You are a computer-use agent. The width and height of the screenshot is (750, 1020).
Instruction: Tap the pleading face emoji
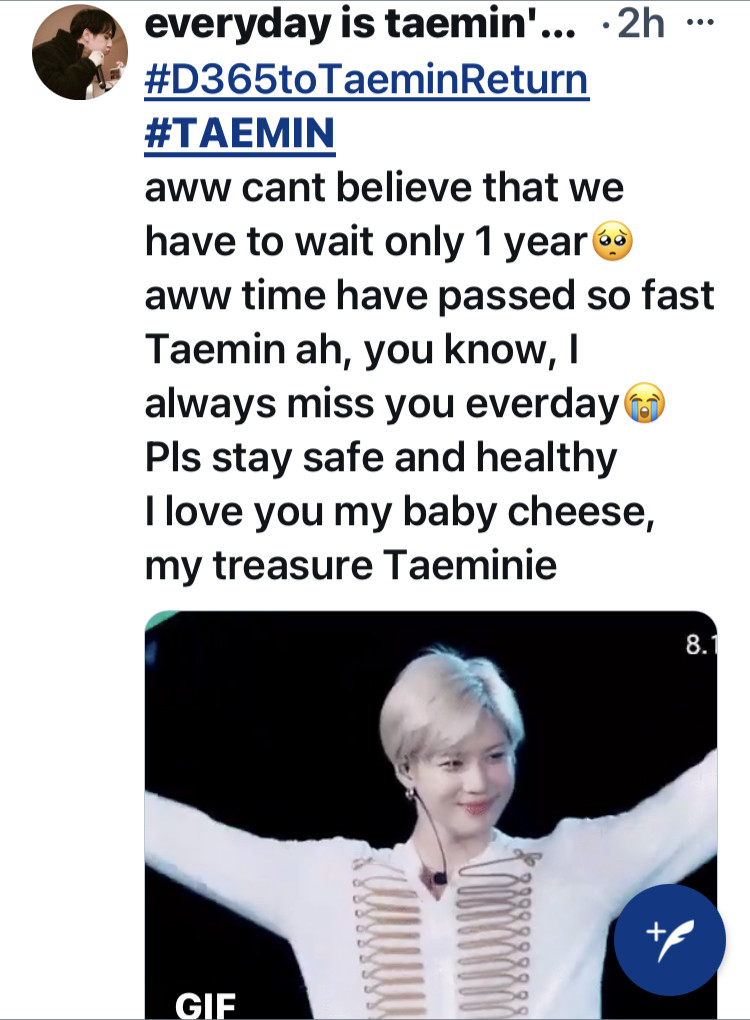click(x=612, y=241)
